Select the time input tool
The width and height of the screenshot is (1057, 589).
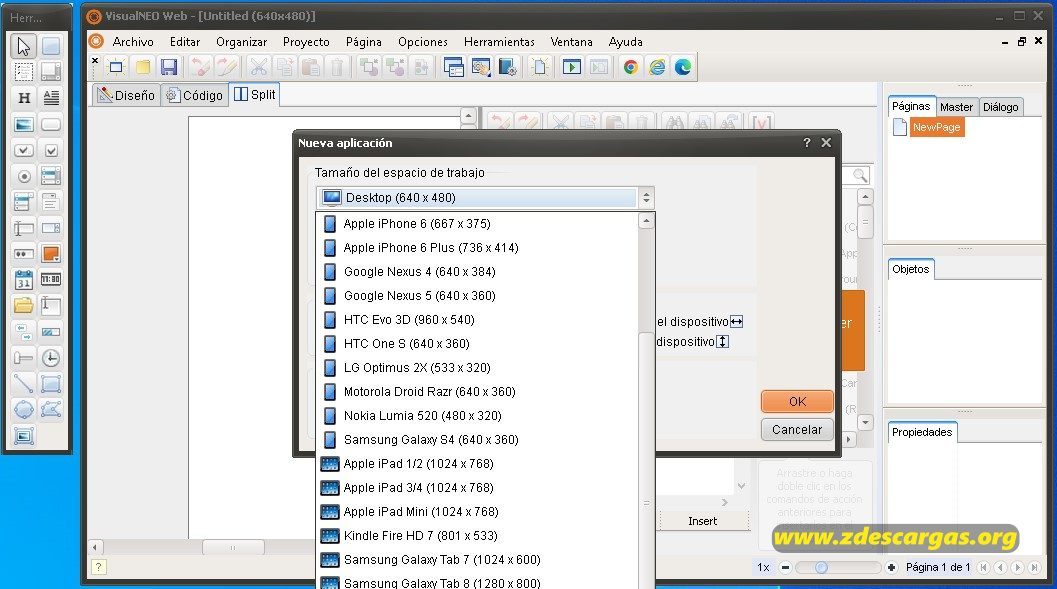[51, 280]
